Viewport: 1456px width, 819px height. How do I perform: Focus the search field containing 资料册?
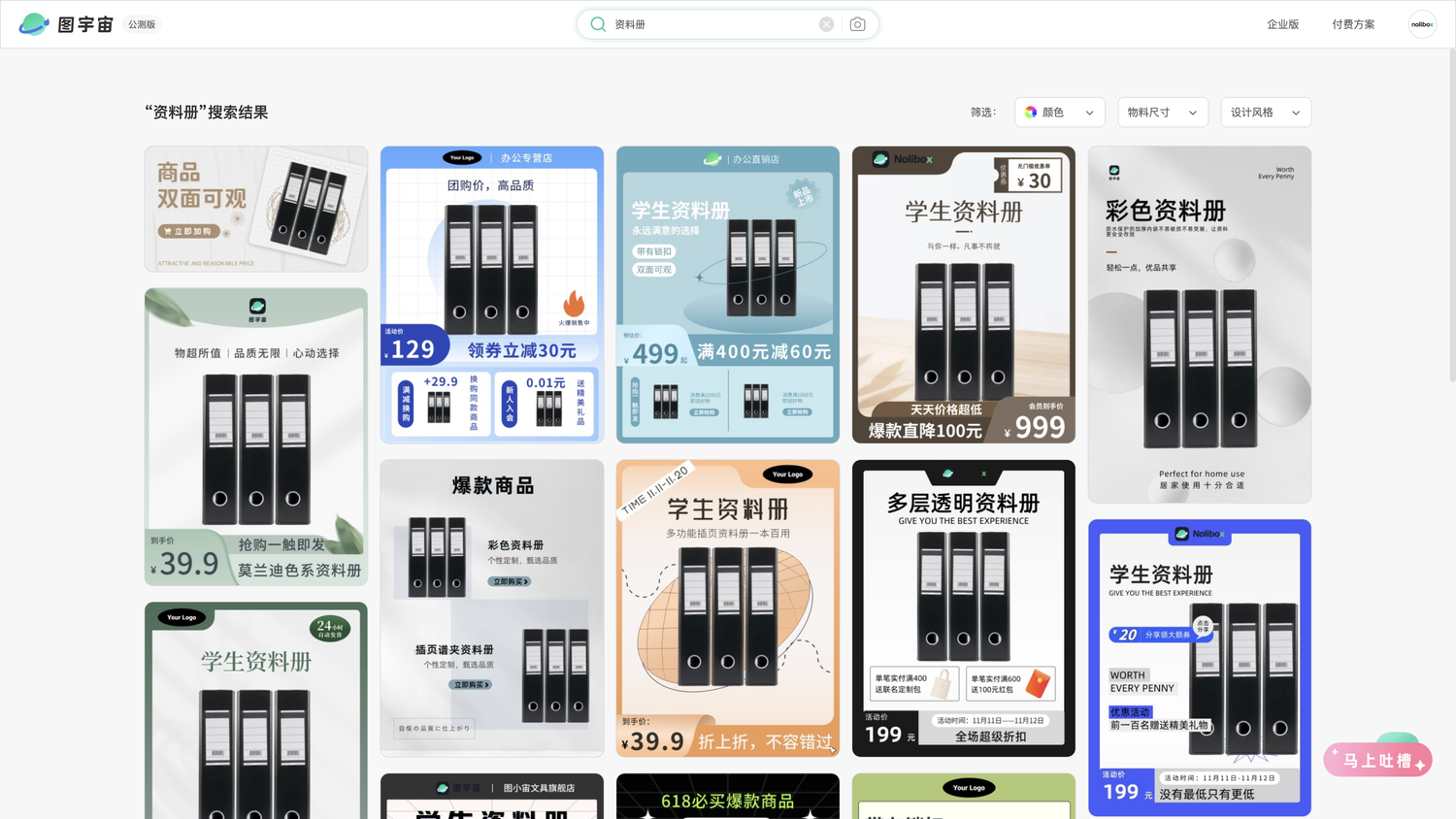[727, 24]
